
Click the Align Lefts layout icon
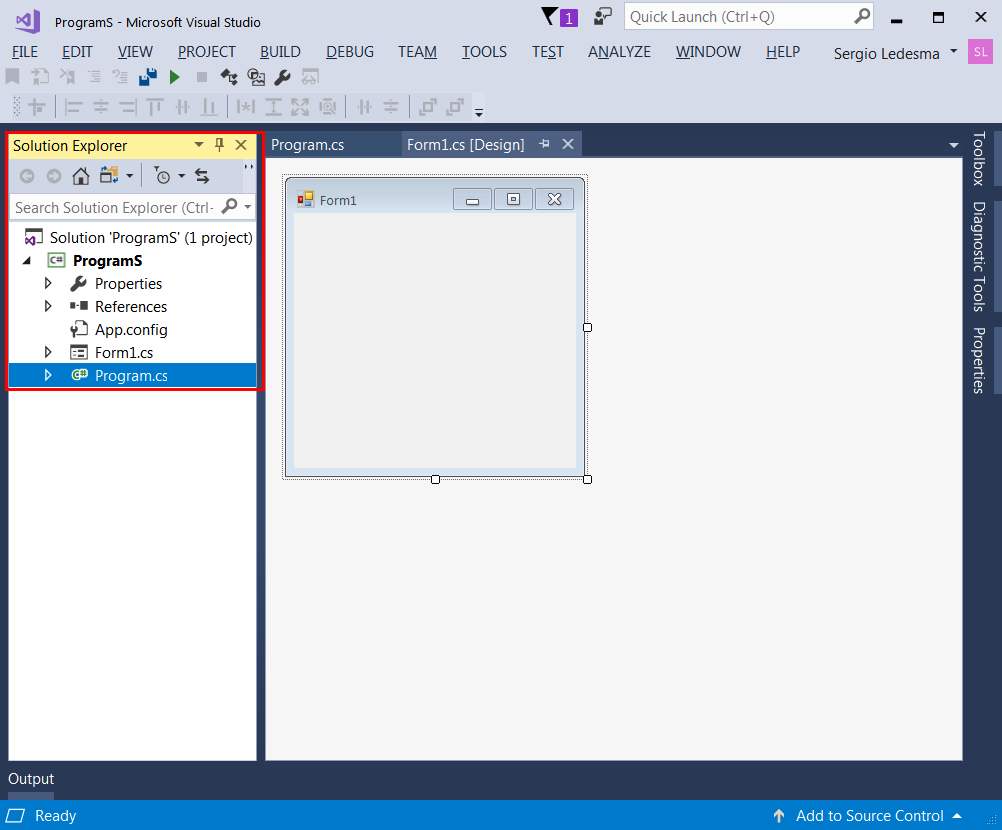pos(73,107)
